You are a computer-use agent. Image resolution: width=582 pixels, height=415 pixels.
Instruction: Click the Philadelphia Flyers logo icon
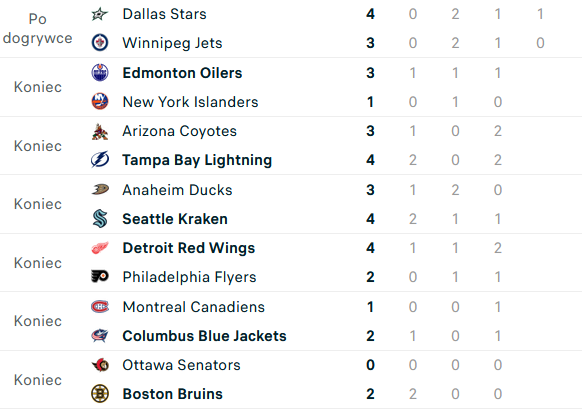99,277
